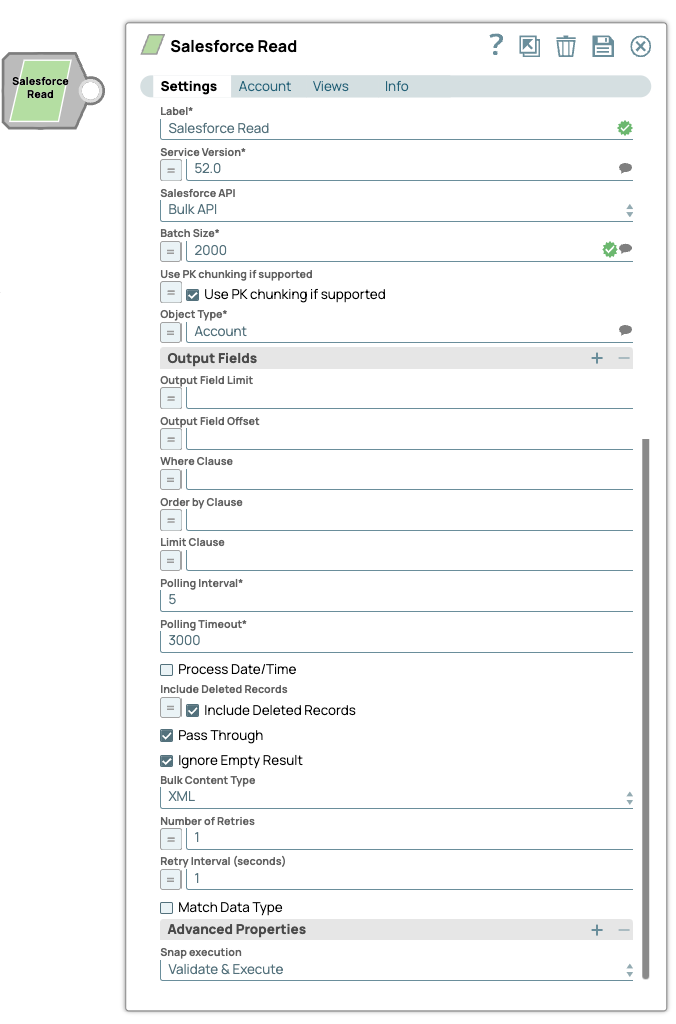Add an Output Fields row with plus

tap(597, 358)
